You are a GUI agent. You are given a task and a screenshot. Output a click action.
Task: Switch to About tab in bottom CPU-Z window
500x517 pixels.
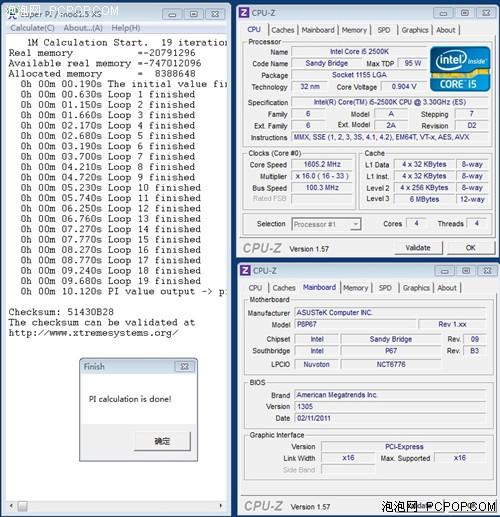click(x=447, y=288)
